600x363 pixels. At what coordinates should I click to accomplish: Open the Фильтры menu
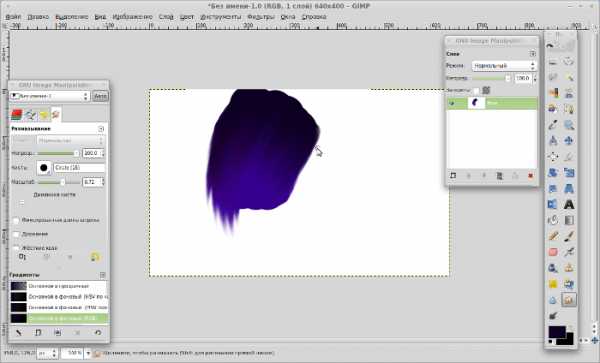(x=261, y=17)
